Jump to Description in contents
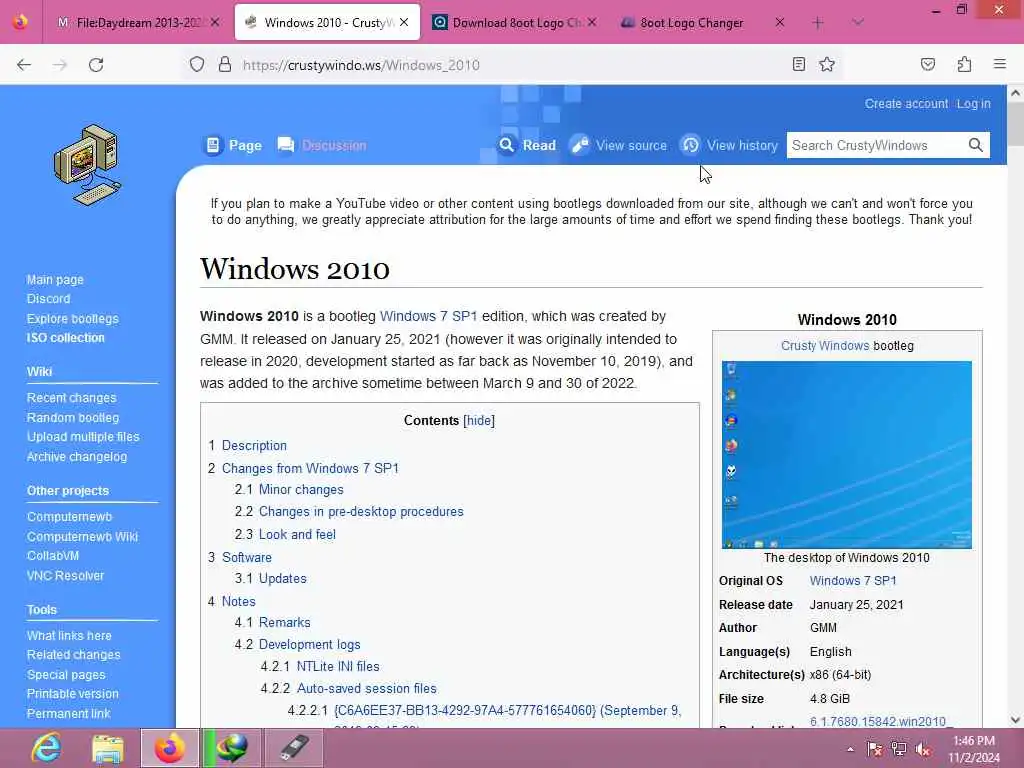Viewport: 1024px width, 768px height. point(254,445)
